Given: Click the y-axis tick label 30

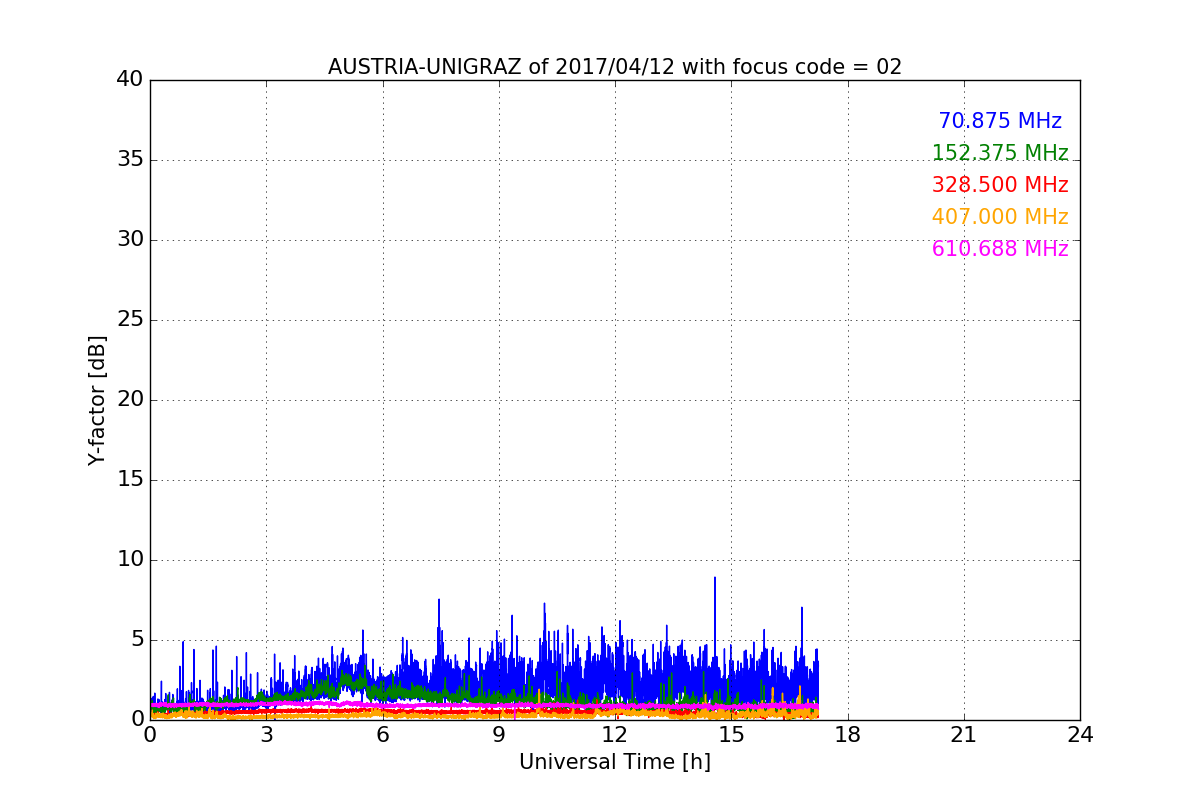Looking at the screenshot, I should [x=130, y=240].
